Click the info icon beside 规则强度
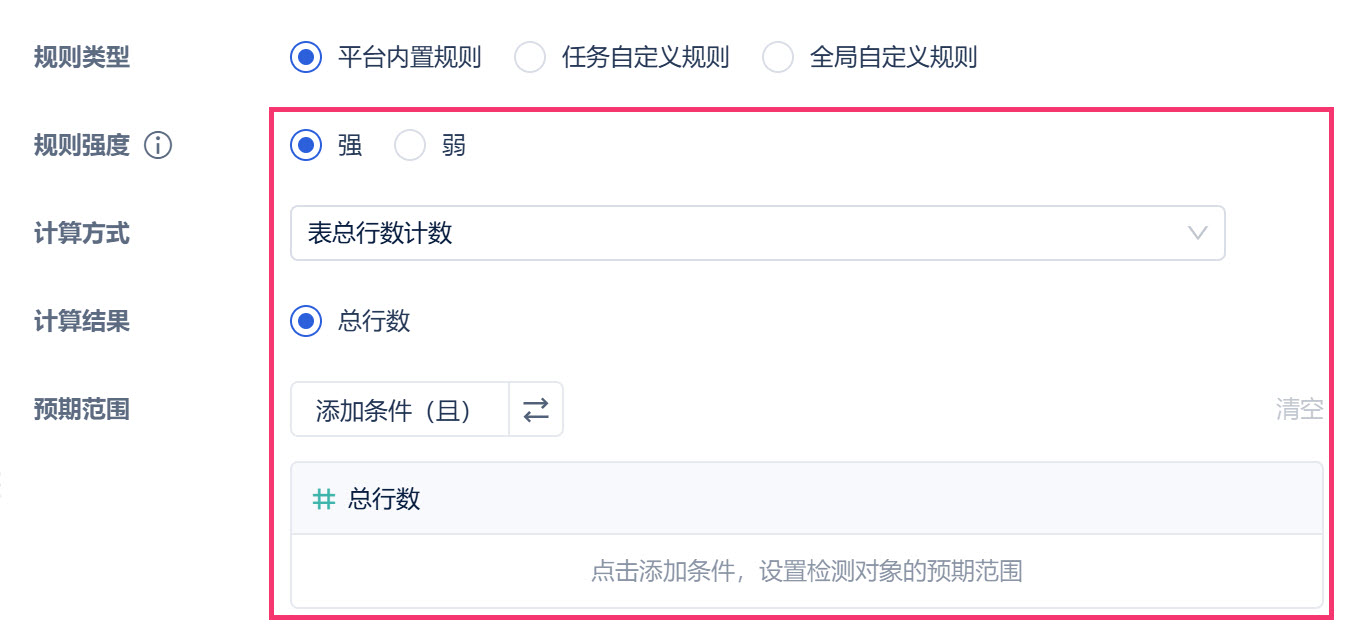Screen dimensions: 1370x644 [158, 146]
